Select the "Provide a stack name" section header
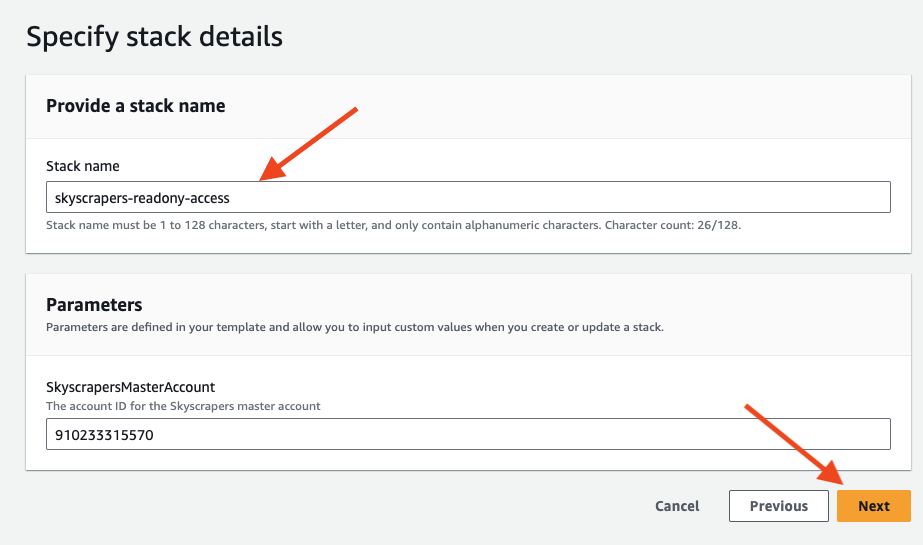This screenshot has height=545, width=923. point(136,105)
